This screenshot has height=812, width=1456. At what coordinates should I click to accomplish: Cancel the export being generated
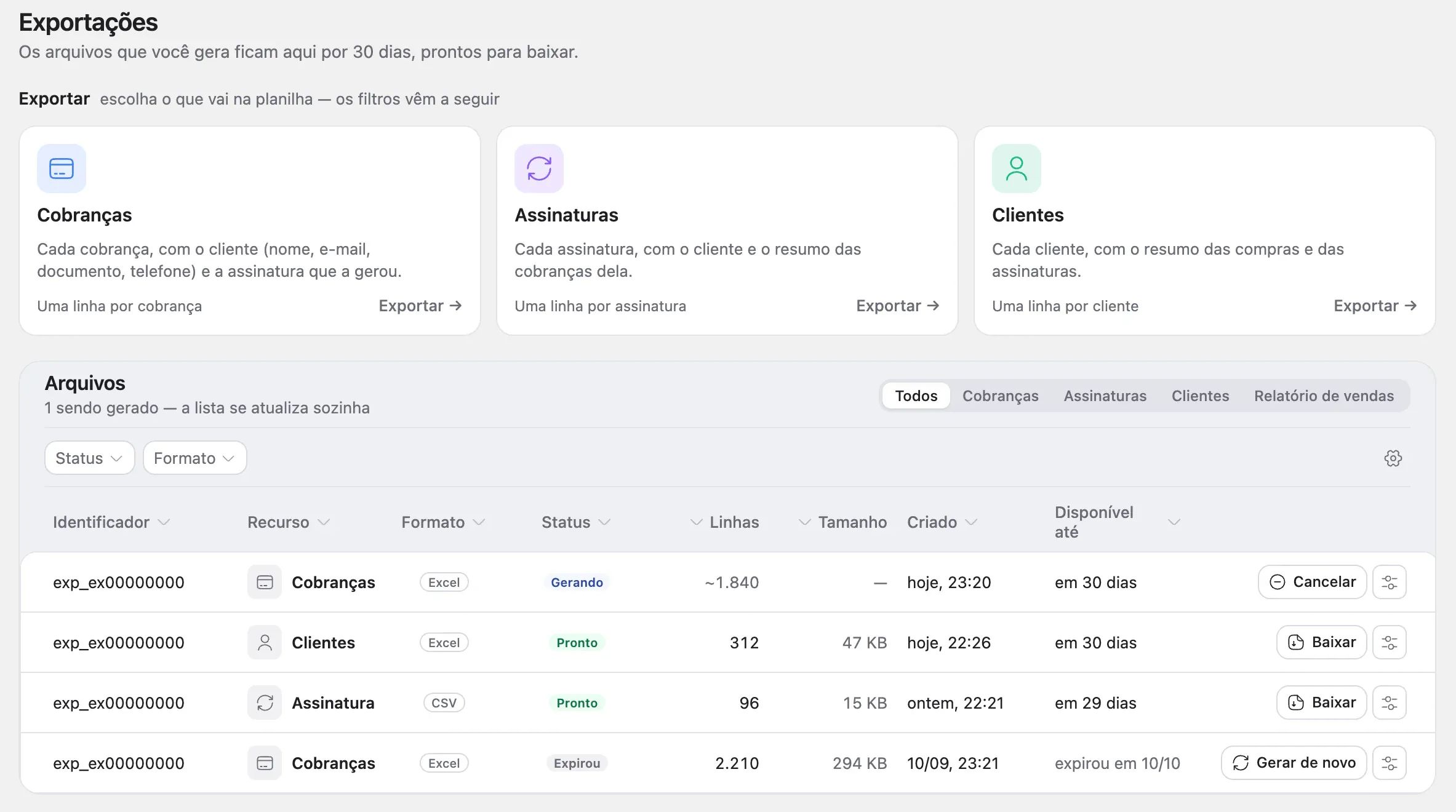point(1312,582)
